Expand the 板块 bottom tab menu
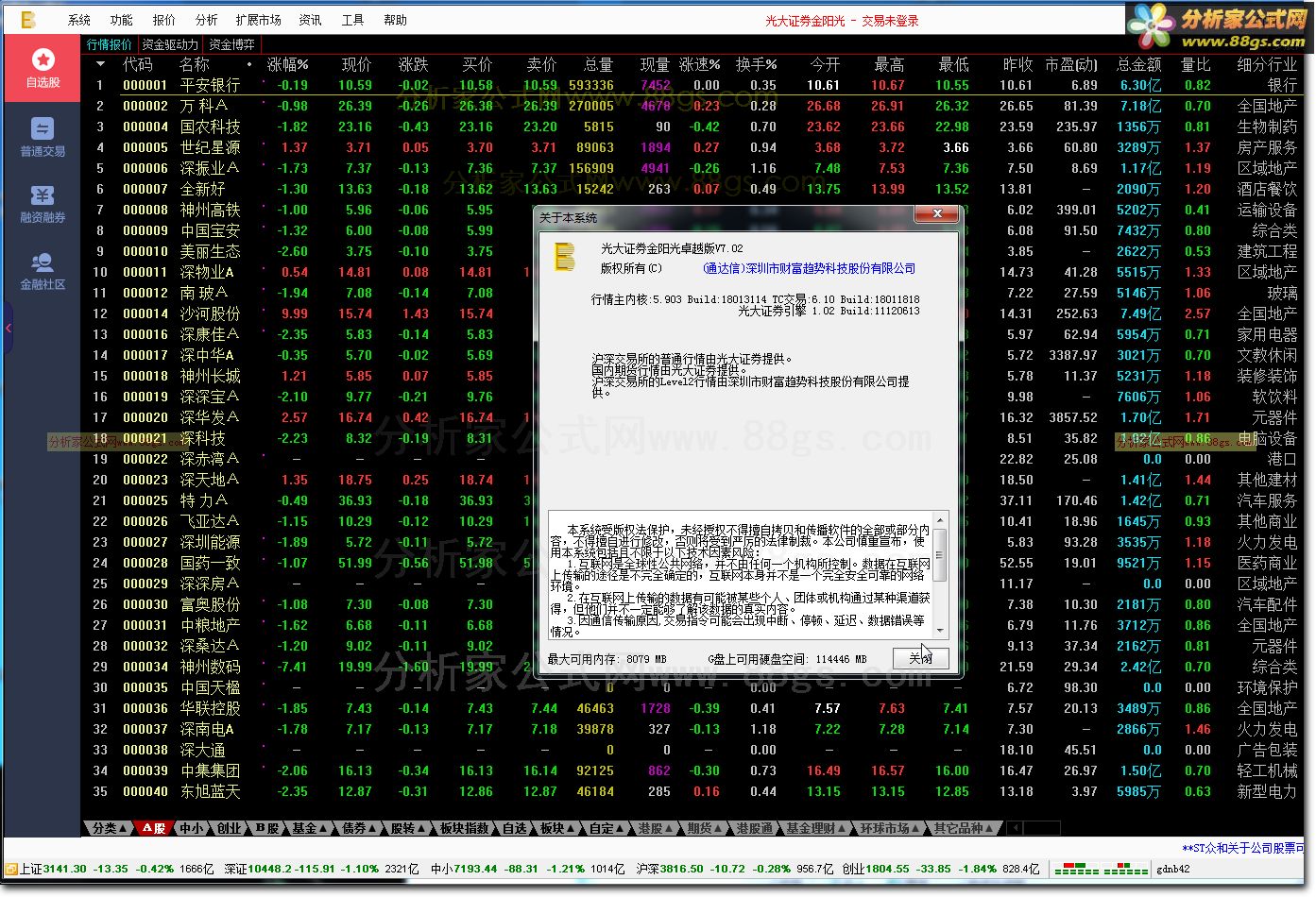This screenshot has height=897, width=1316. pos(557,828)
